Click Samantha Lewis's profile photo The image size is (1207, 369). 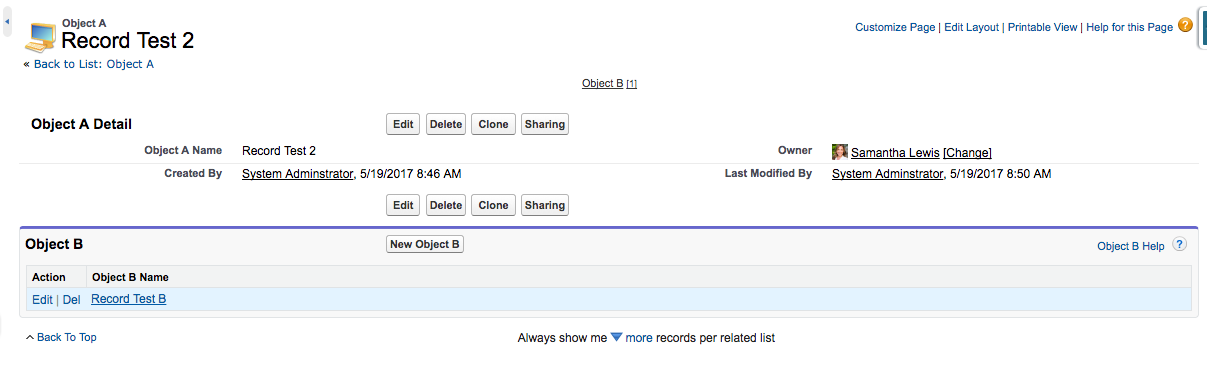click(x=840, y=152)
